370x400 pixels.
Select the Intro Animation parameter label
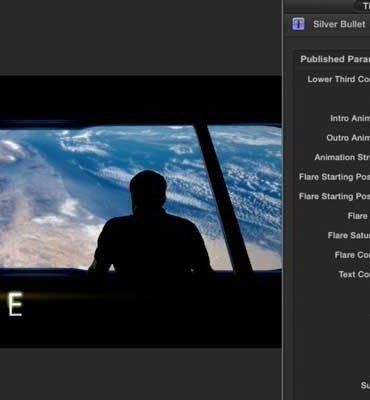pyautogui.click(x=350, y=118)
